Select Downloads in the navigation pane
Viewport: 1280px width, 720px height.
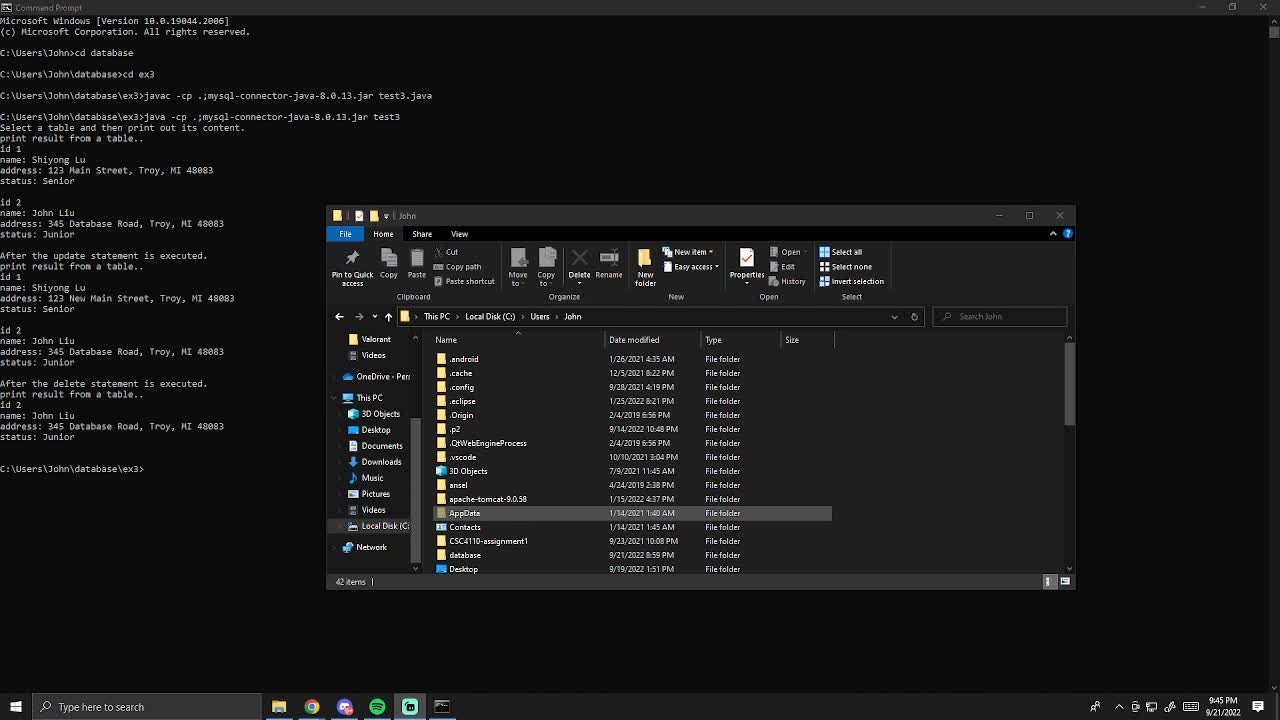(x=381, y=462)
